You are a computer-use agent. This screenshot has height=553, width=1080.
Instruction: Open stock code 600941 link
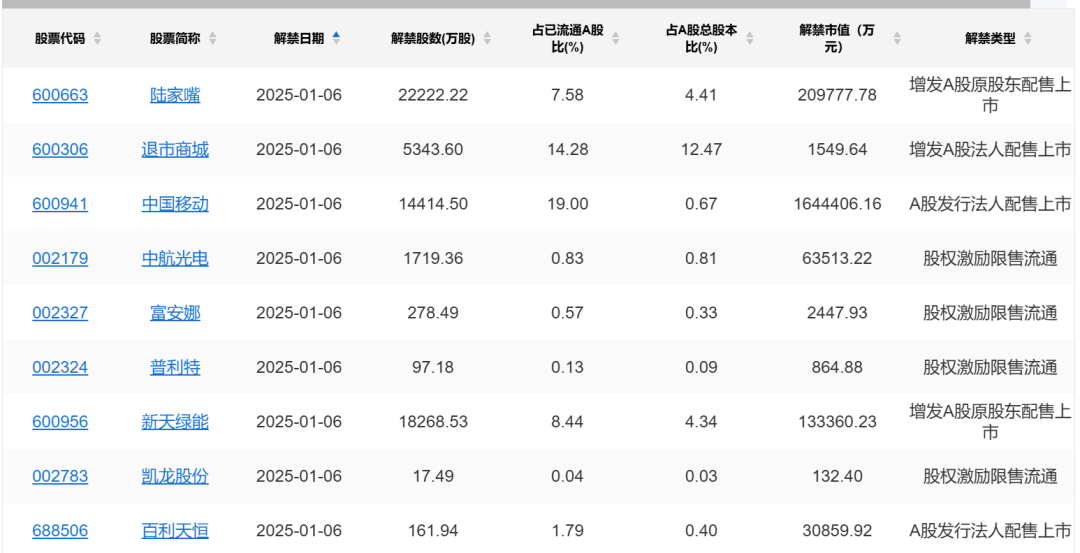(60, 204)
